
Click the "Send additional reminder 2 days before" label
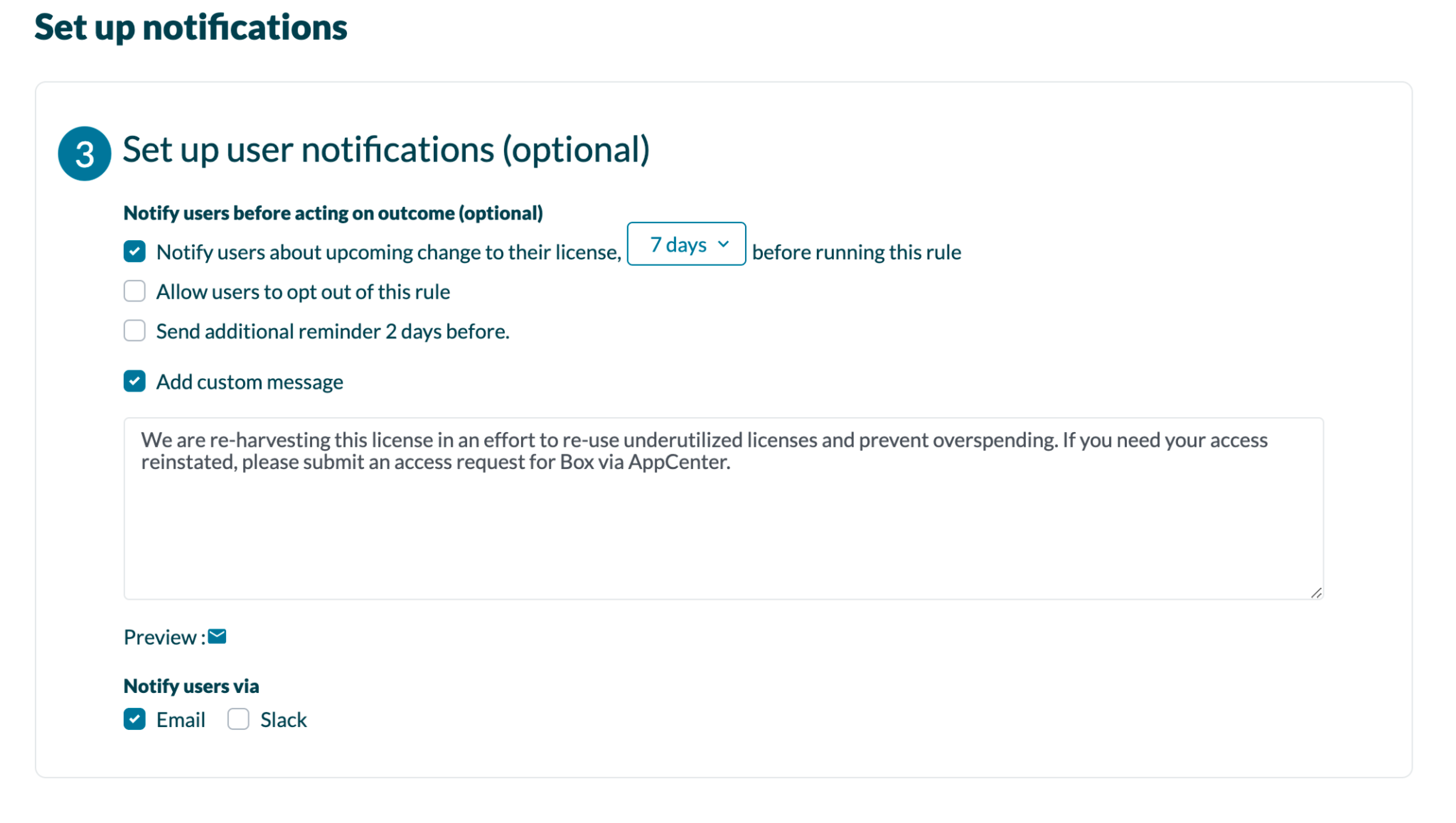tap(332, 332)
